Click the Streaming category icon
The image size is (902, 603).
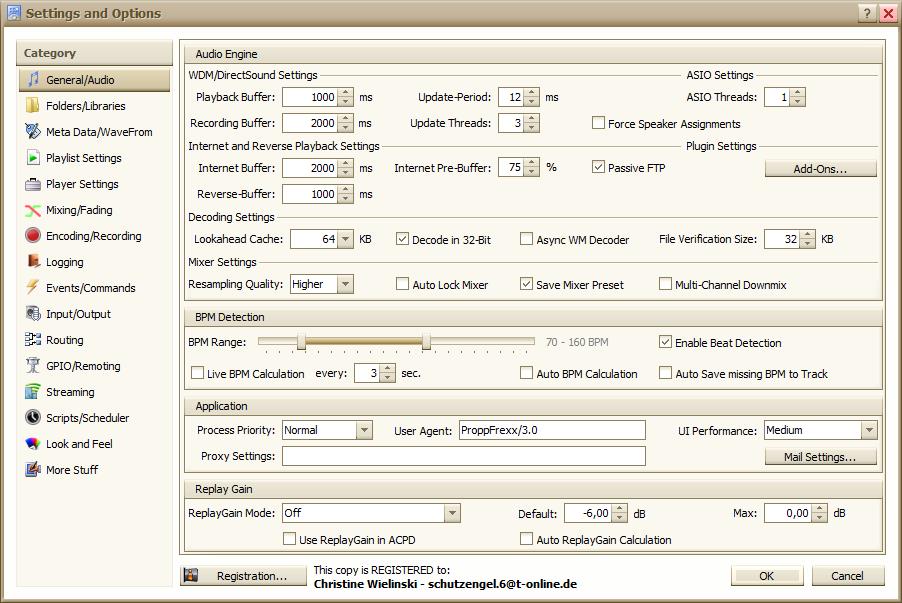point(33,392)
